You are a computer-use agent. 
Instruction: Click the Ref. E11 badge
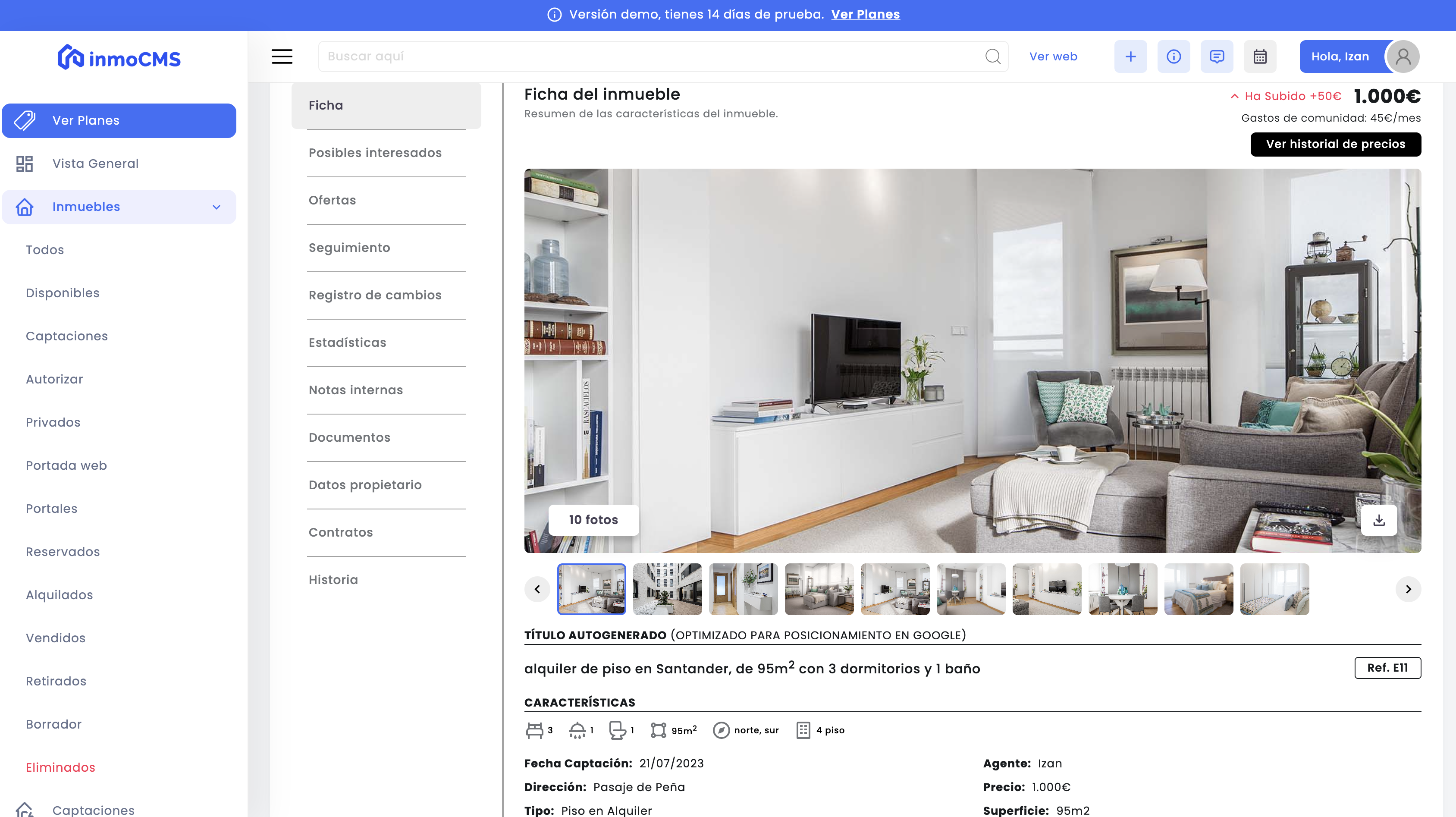point(1387,668)
